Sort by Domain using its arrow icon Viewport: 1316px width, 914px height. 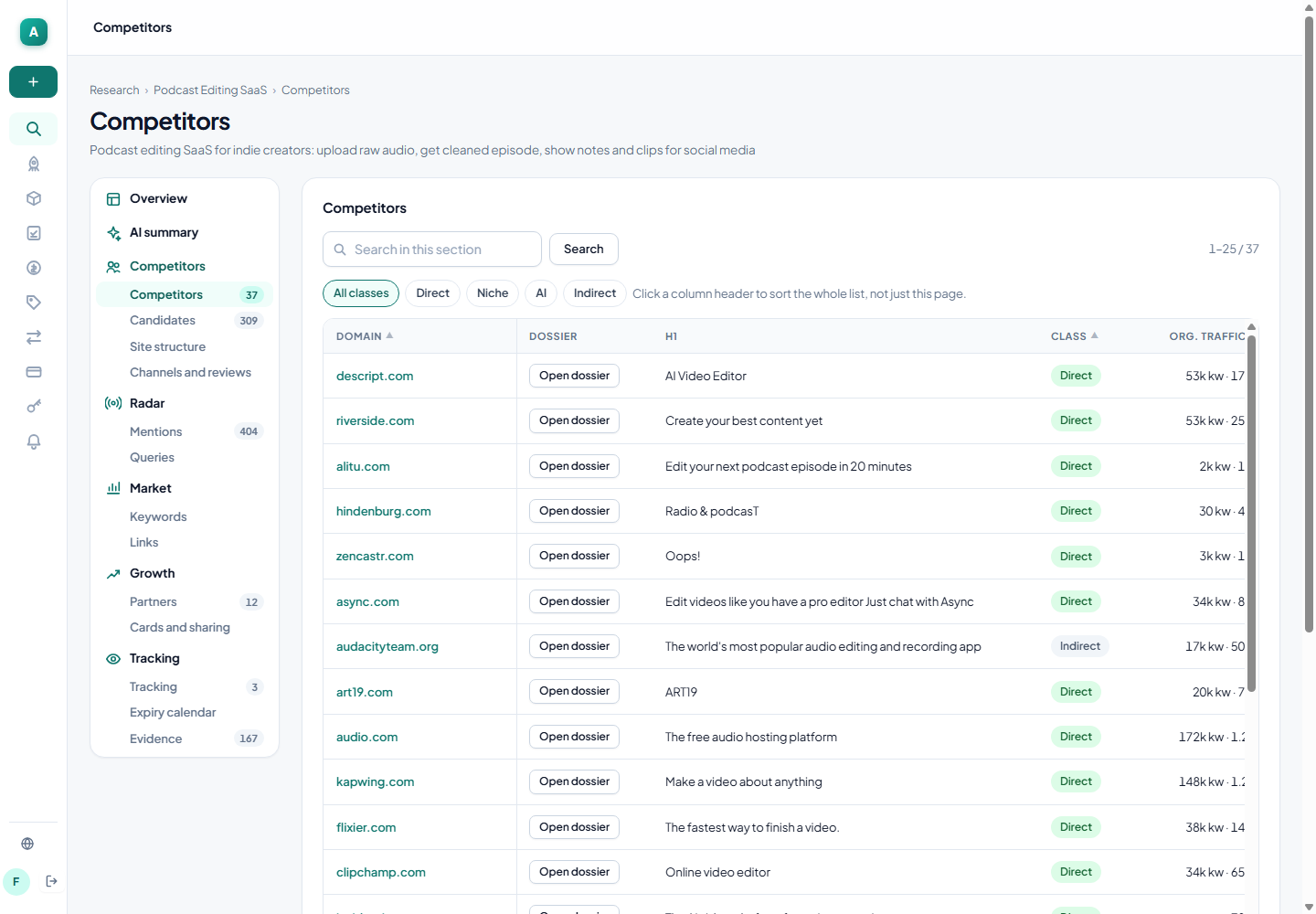[x=390, y=335]
